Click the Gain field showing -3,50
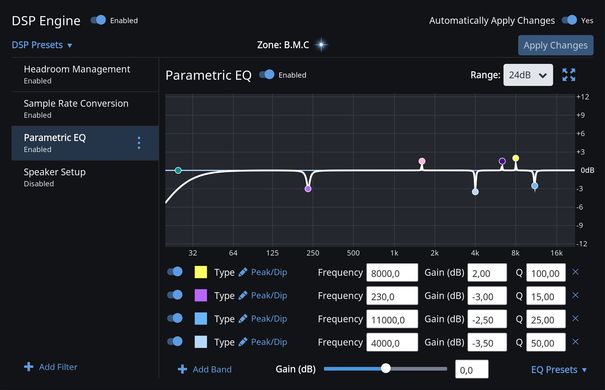The height and width of the screenshot is (390, 605). (x=487, y=342)
